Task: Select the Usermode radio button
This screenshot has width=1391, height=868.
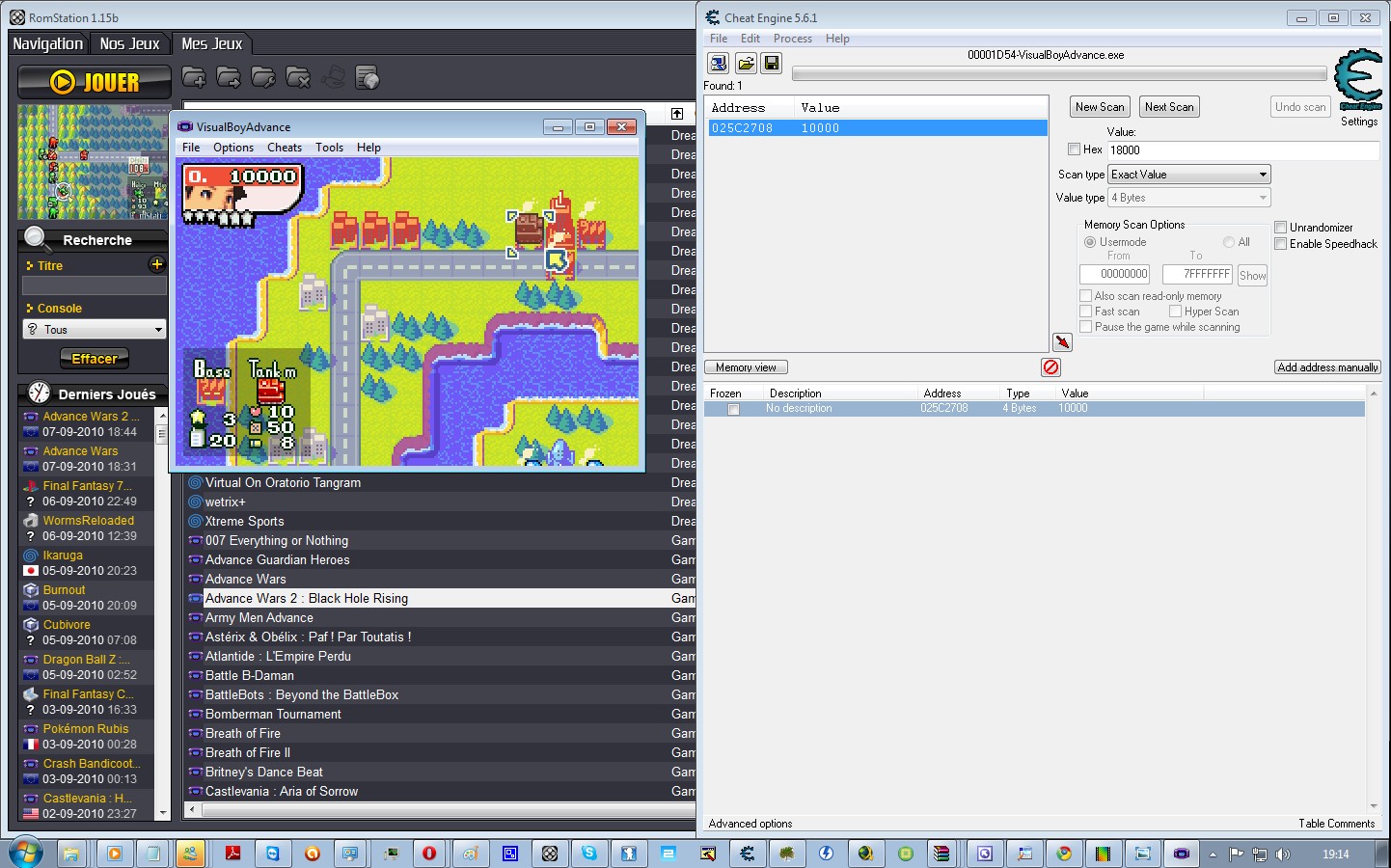Action: coord(1090,242)
